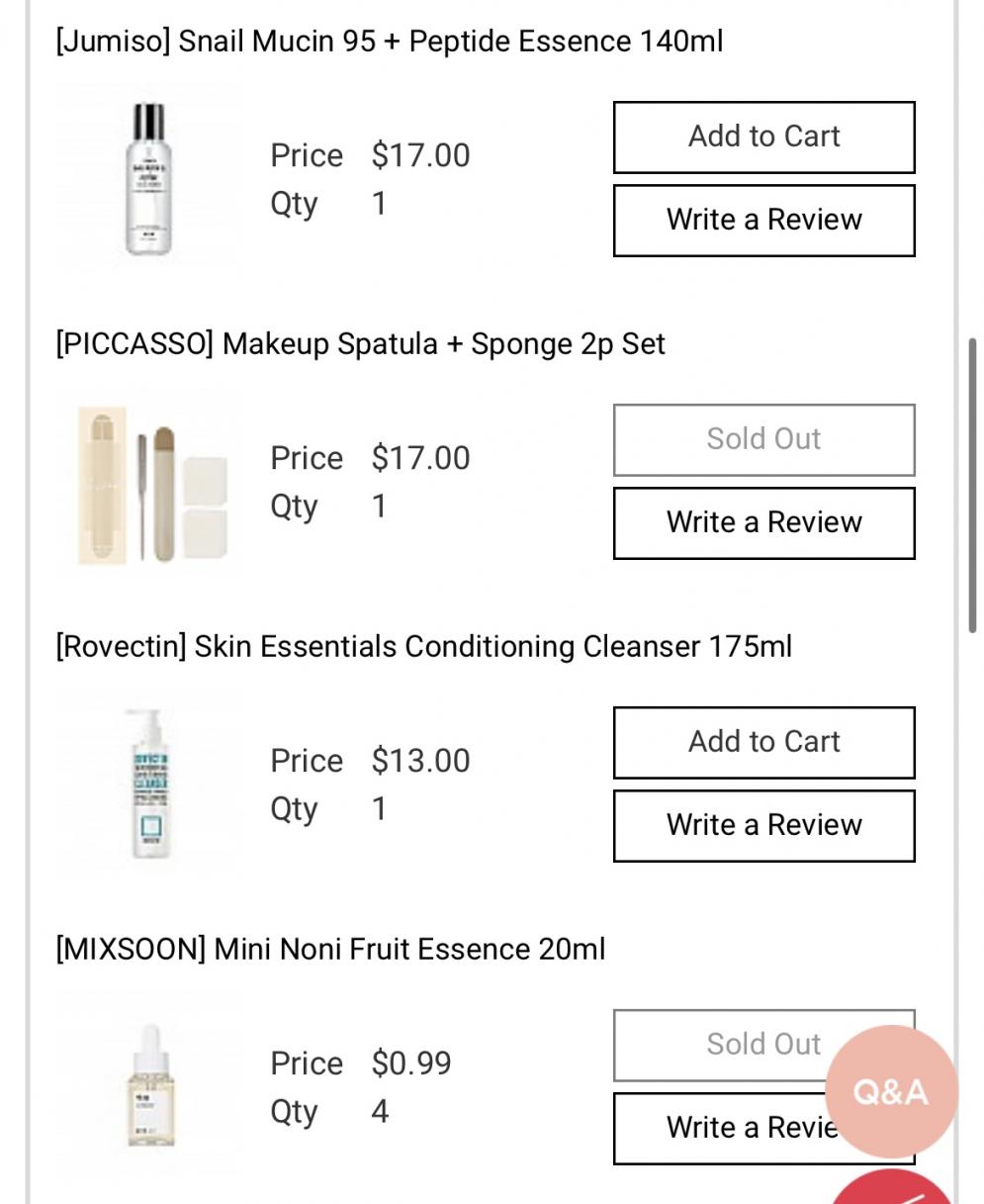Viewport: 984px width, 1204px height.
Task: View the MIXSOON Noni Fruit Essence image
Action: 148,1087
